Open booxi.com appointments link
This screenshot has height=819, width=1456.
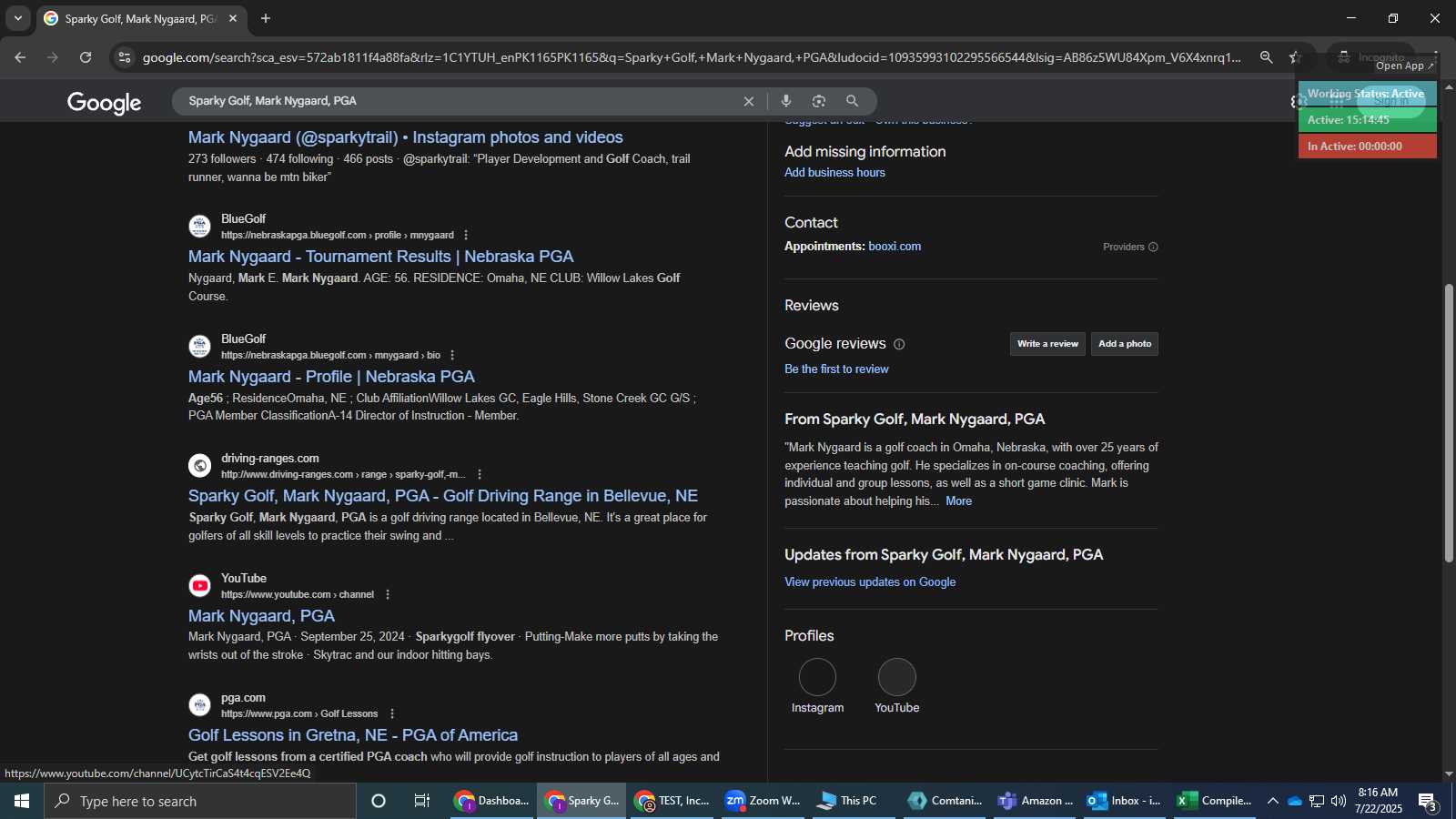(x=895, y=247)
